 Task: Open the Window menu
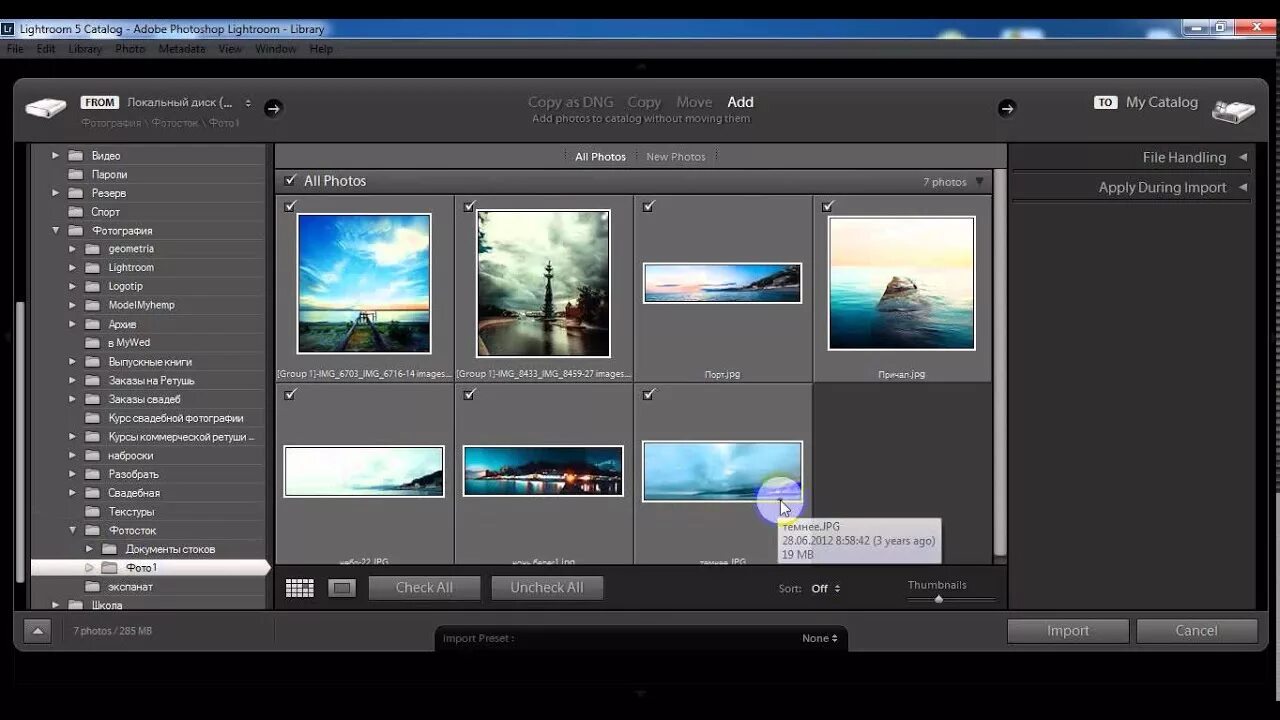pyautogui.click(x=275, y=49)
